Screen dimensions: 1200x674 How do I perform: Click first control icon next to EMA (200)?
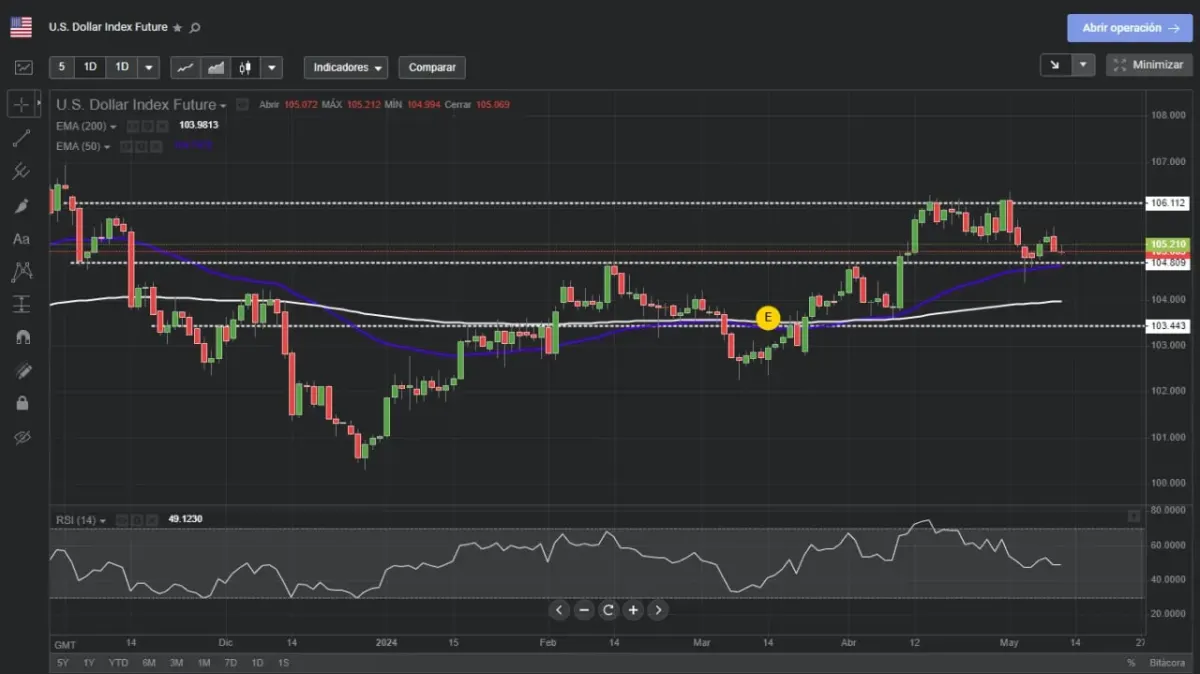[x=132, y=126]
